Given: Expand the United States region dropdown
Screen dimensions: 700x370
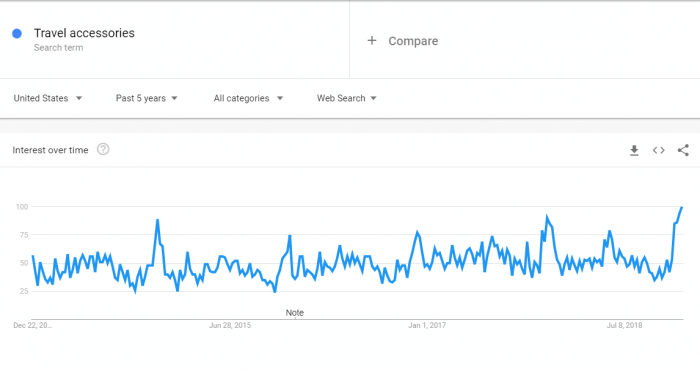Looking at the screenshot, I should (x=48, y=98).
